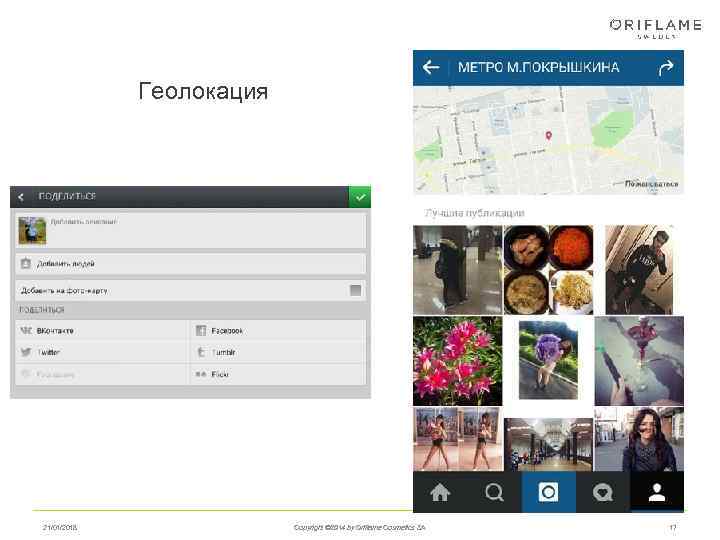The height and width of the screenshot is (540, 720).
Task: Click the Twitter bird icon
Action: (26, 352)
